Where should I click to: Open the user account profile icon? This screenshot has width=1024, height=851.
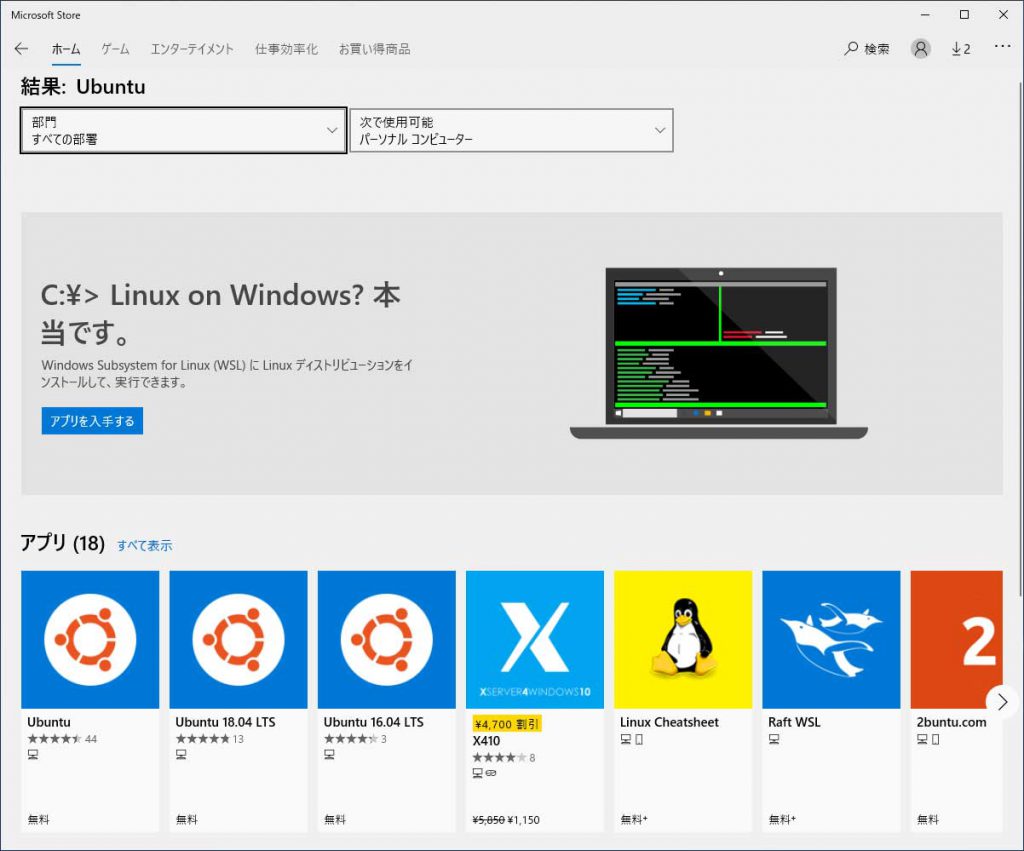tap(920, 49)
